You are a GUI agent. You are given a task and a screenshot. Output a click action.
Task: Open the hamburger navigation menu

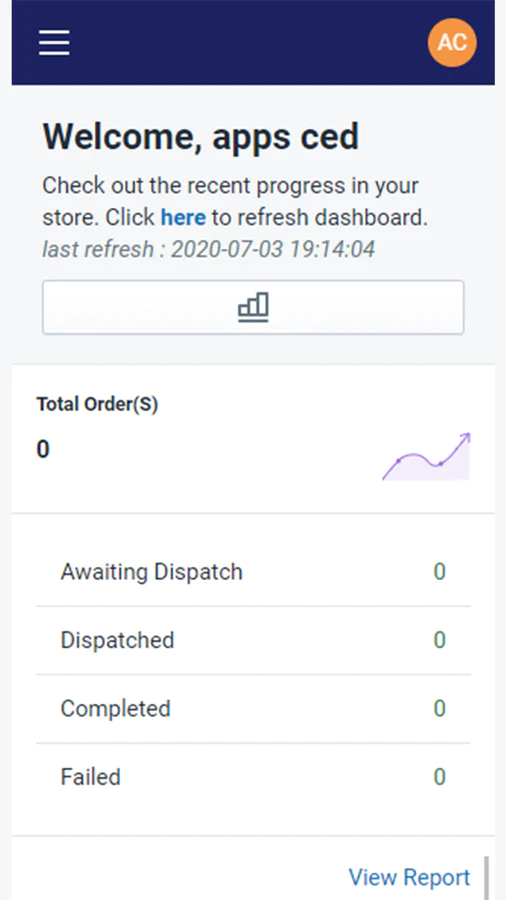[55, 43]
